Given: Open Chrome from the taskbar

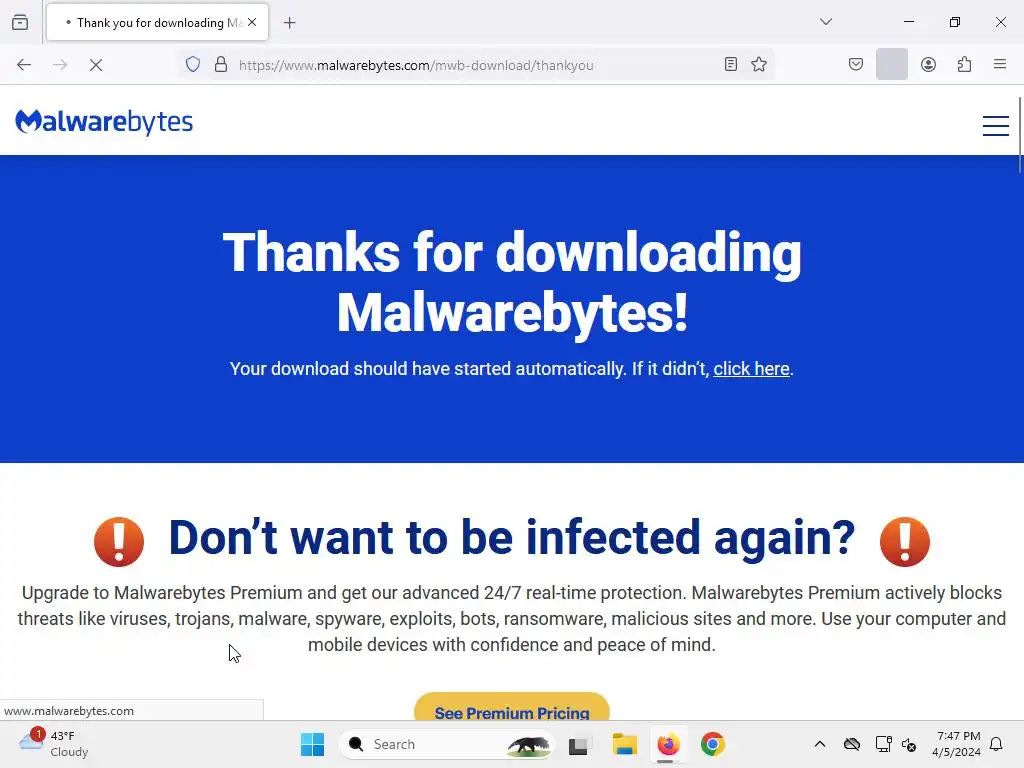Looking at the screenshot, I should pyautogui.click(x=712, y=744).
